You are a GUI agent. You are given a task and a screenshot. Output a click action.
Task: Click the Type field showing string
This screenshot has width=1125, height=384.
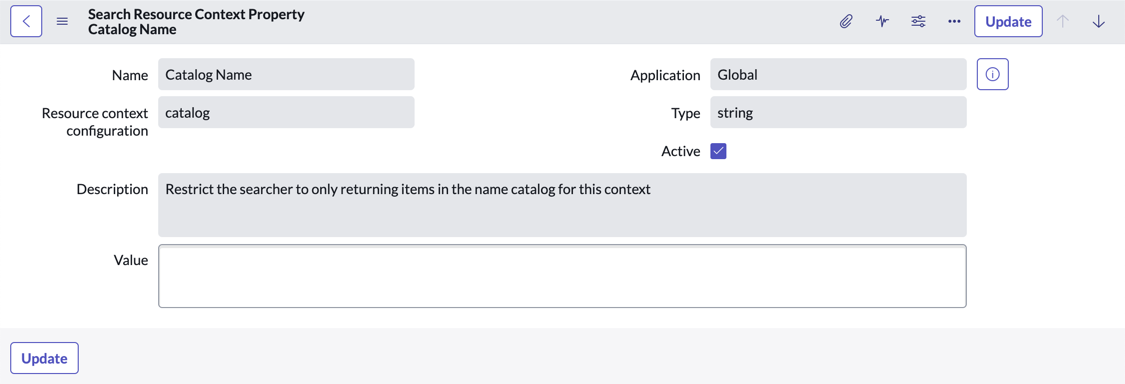click(838, 113)
